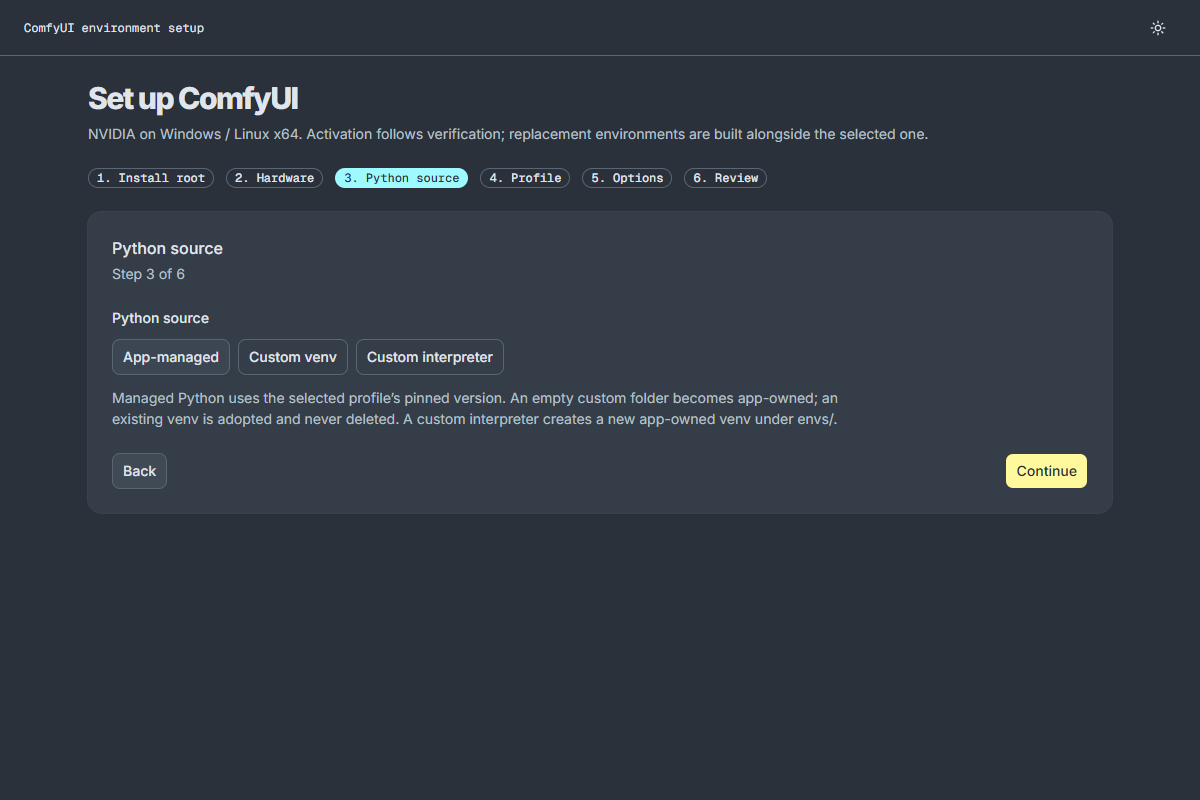Choose the Custom venv option
1200x800 pixels.
(x=293, y=357)
